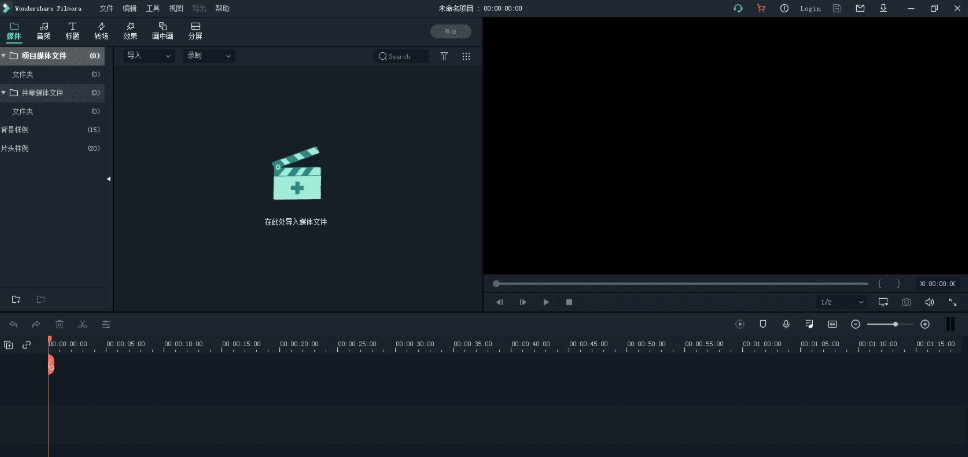Click the preview volume speaker icon
The image size is (968, 457).
(929, 302)
